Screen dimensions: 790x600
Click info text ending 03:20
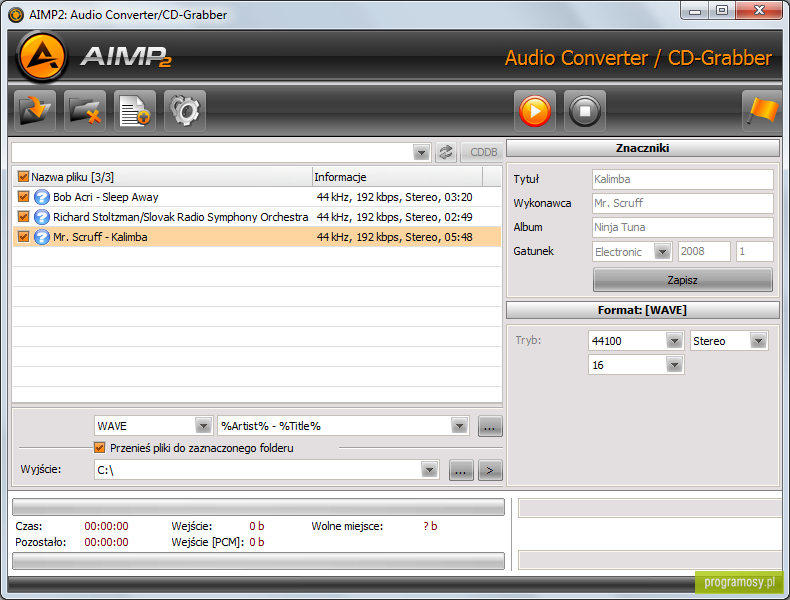coord(394,197)
